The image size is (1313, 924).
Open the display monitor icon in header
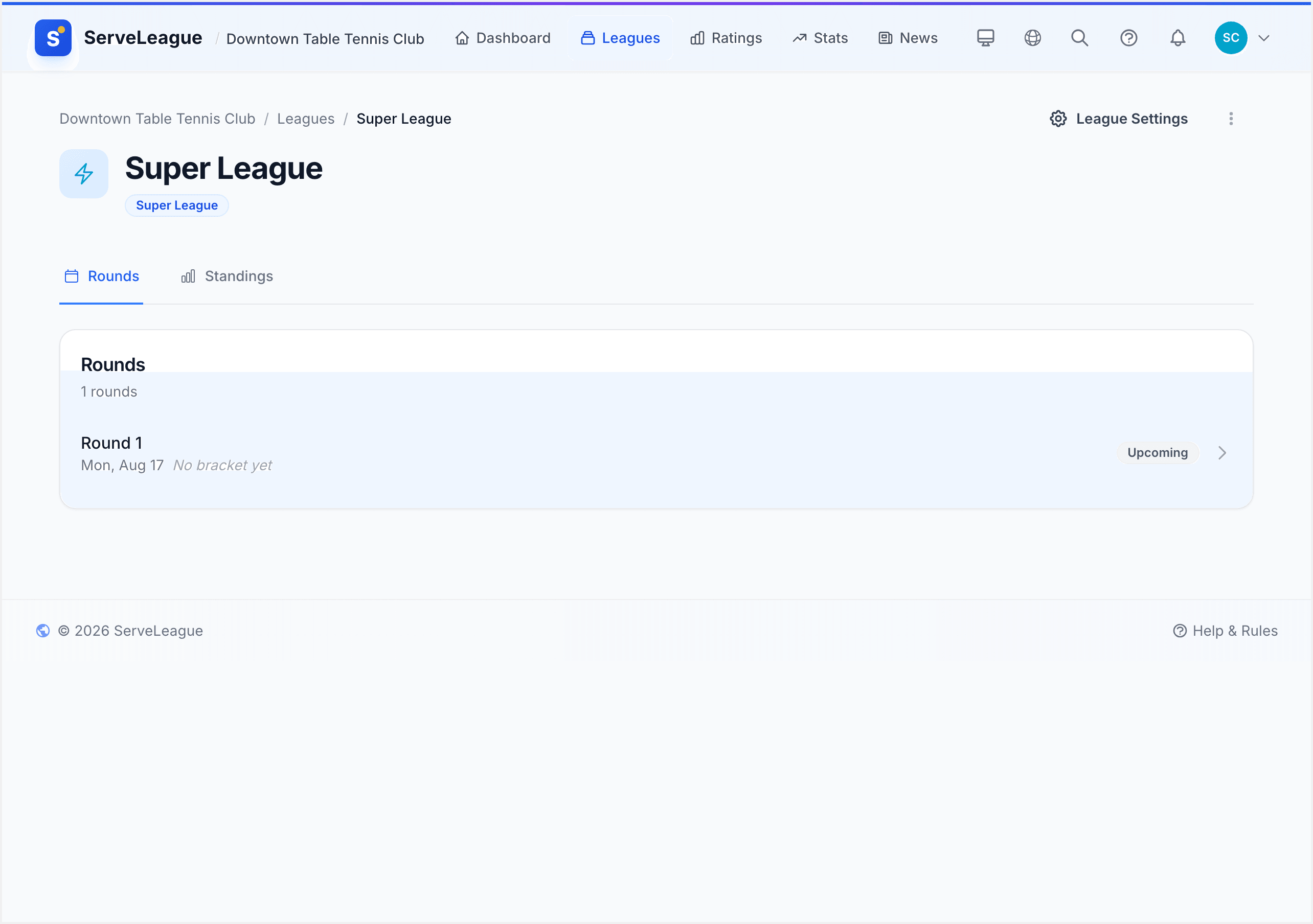click(985, 38)
